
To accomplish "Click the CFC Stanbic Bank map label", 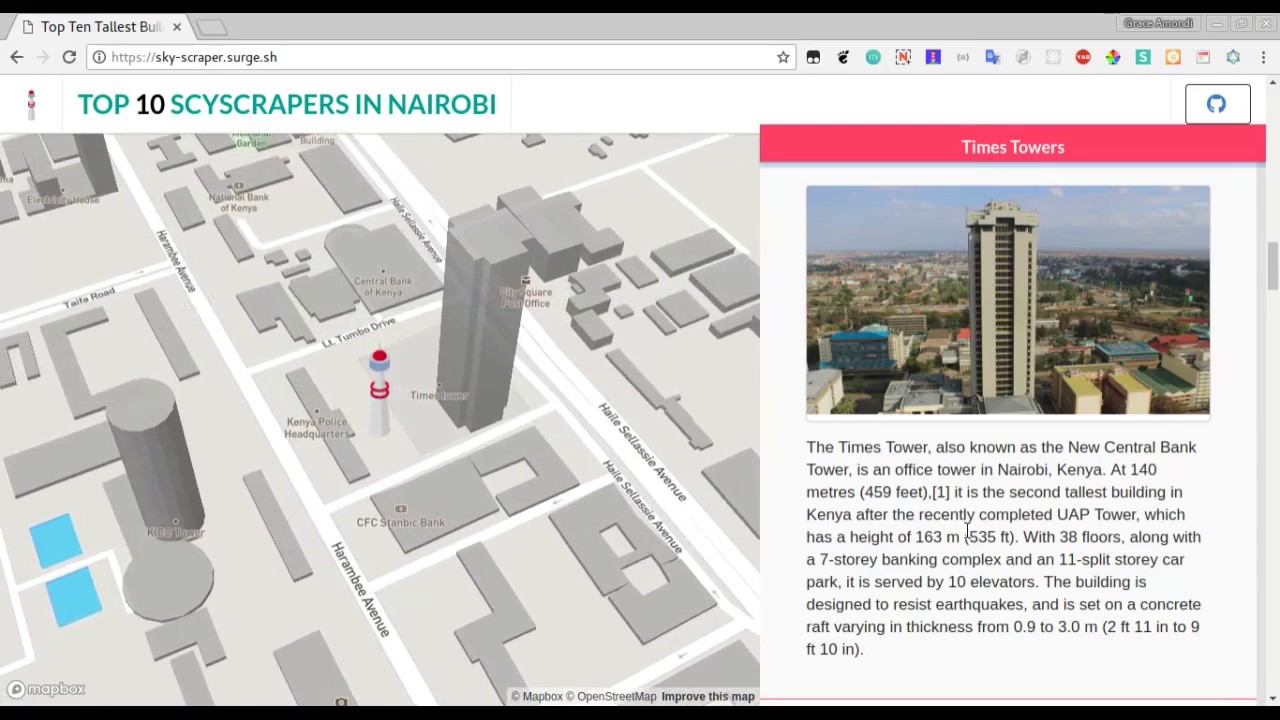I will 401,522.
